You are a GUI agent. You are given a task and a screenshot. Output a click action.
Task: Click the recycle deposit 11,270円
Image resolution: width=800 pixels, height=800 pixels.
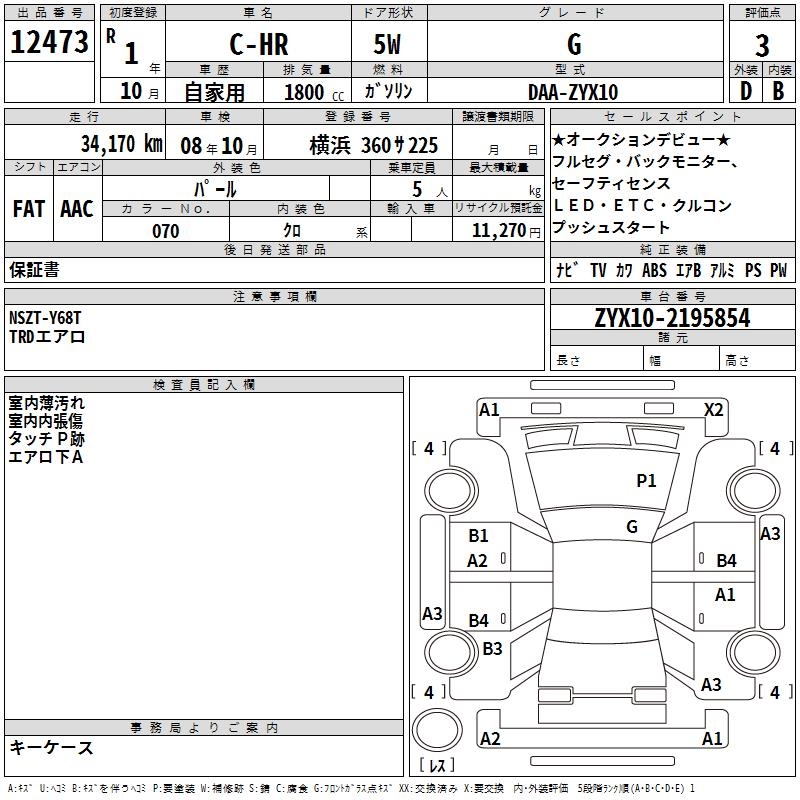pyautogui.click(x=506, y=231)
